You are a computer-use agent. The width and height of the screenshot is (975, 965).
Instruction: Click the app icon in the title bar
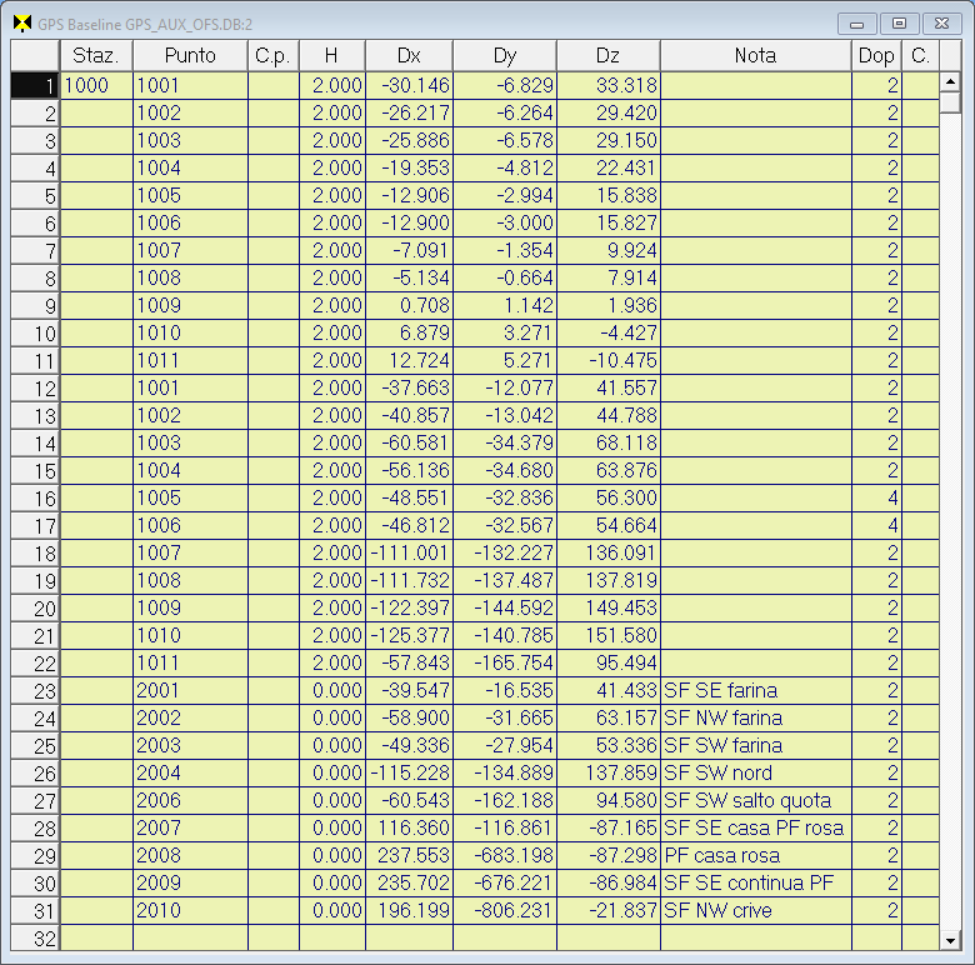click(x=22, y=24)
